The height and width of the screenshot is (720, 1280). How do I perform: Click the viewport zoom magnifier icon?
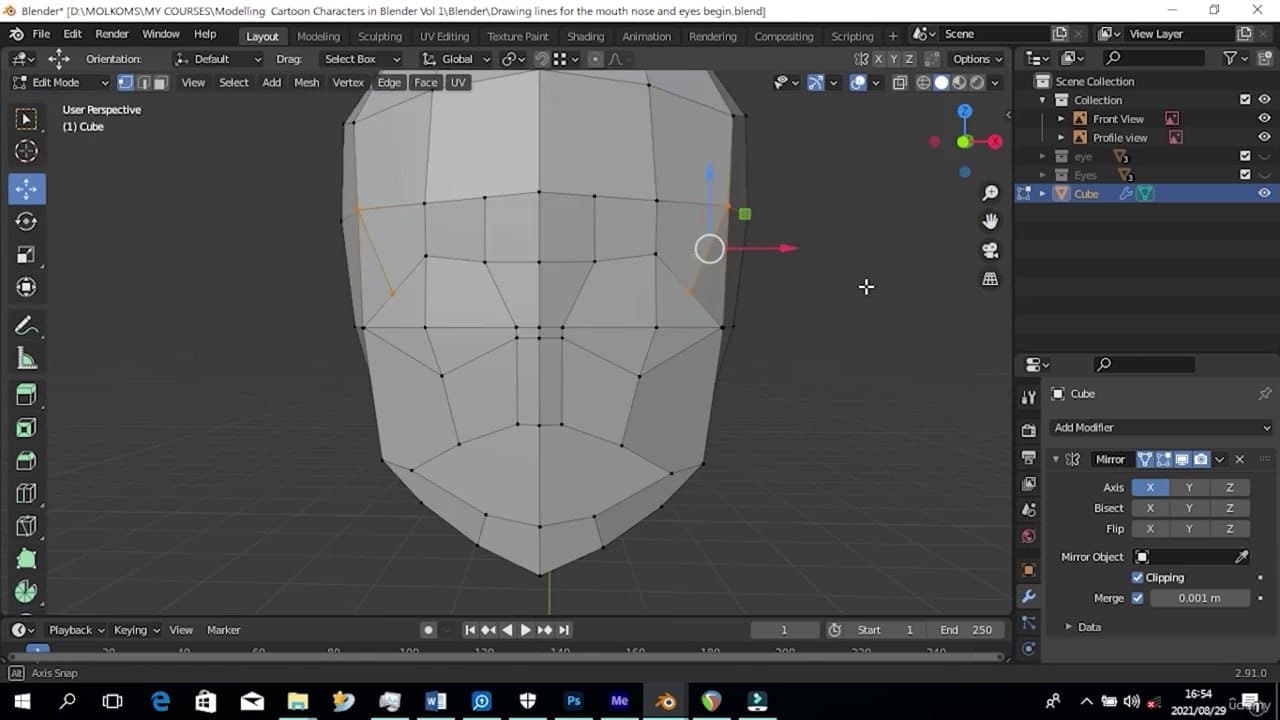click(990, 193)
